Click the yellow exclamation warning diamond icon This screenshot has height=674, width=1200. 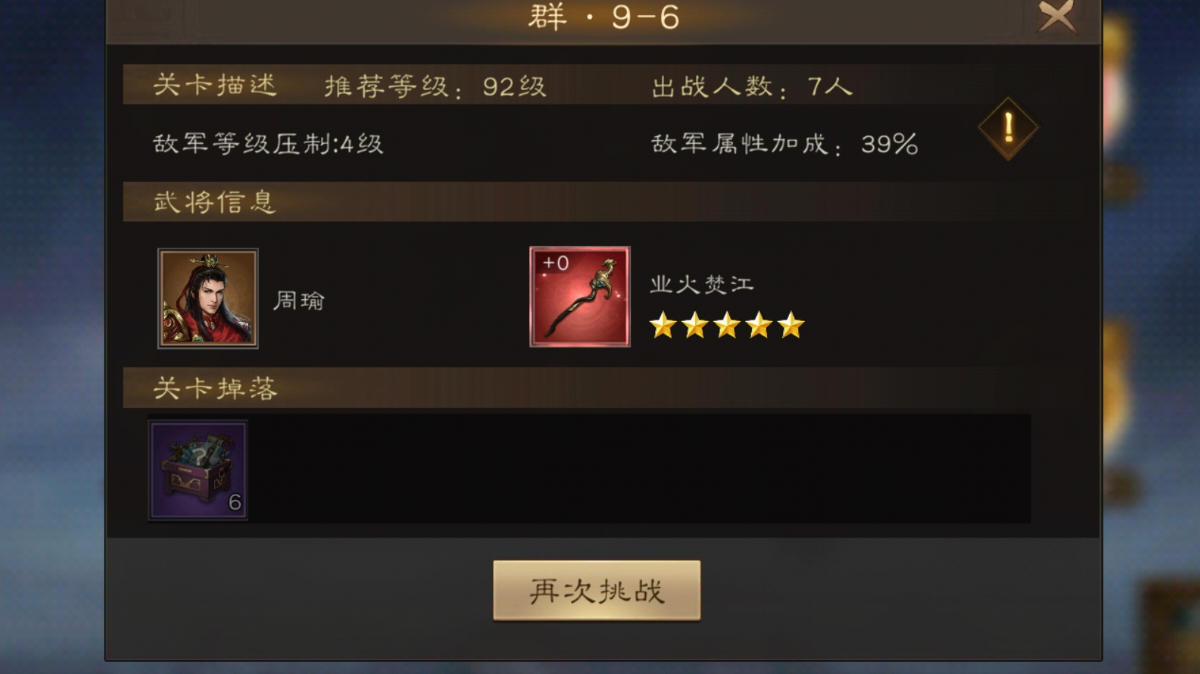tap(1008, 129)
